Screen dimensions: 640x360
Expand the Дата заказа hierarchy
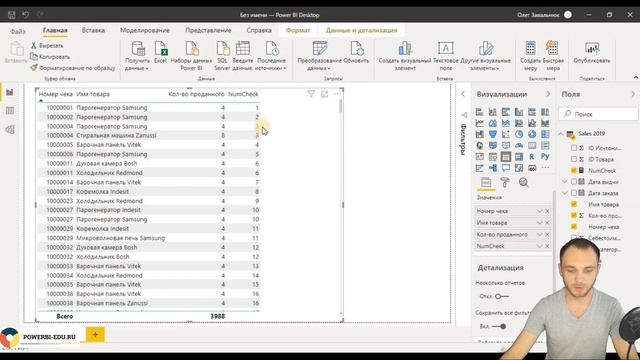[x=565, y=193]
